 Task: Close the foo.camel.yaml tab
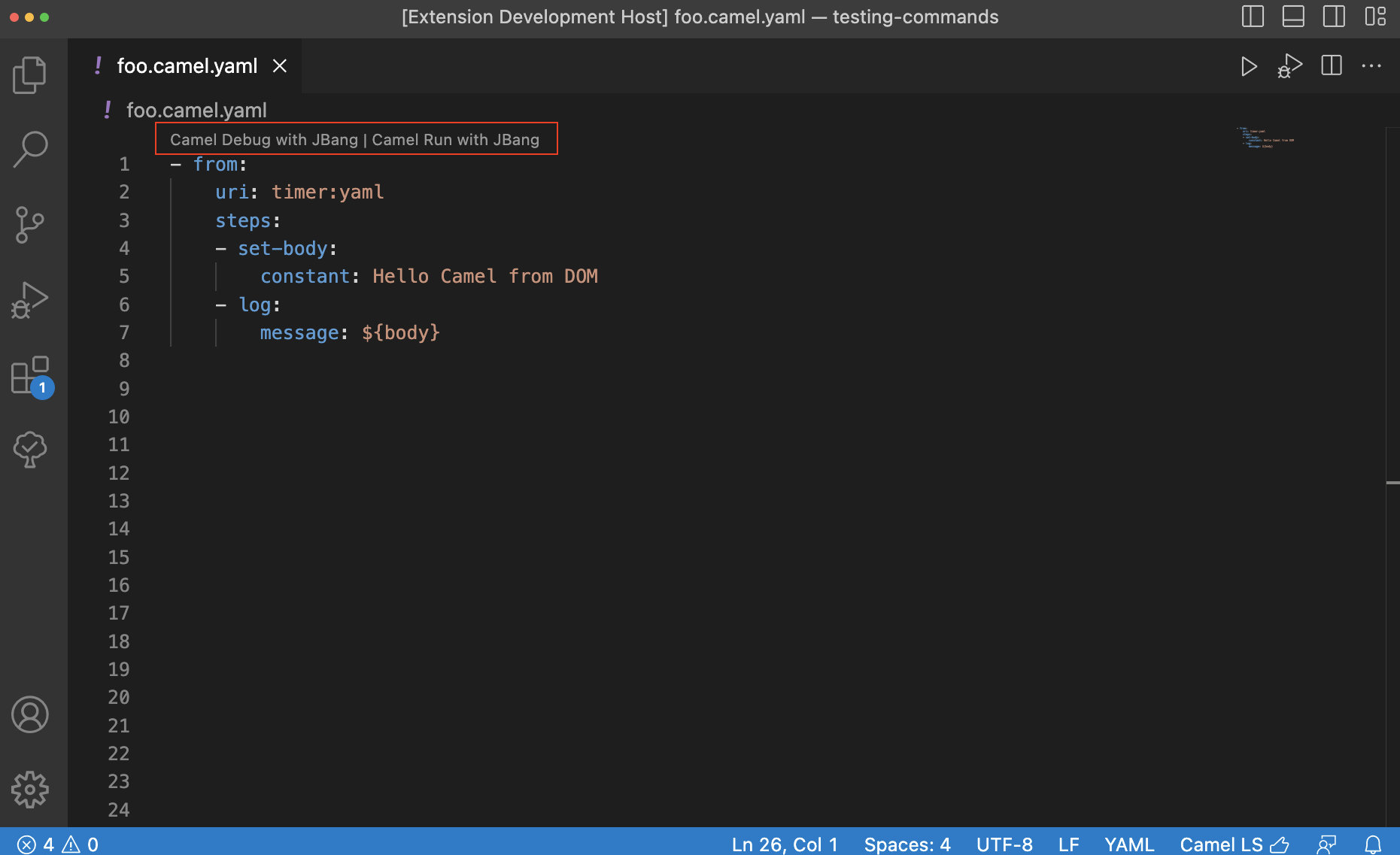click(x=280, y=66)
